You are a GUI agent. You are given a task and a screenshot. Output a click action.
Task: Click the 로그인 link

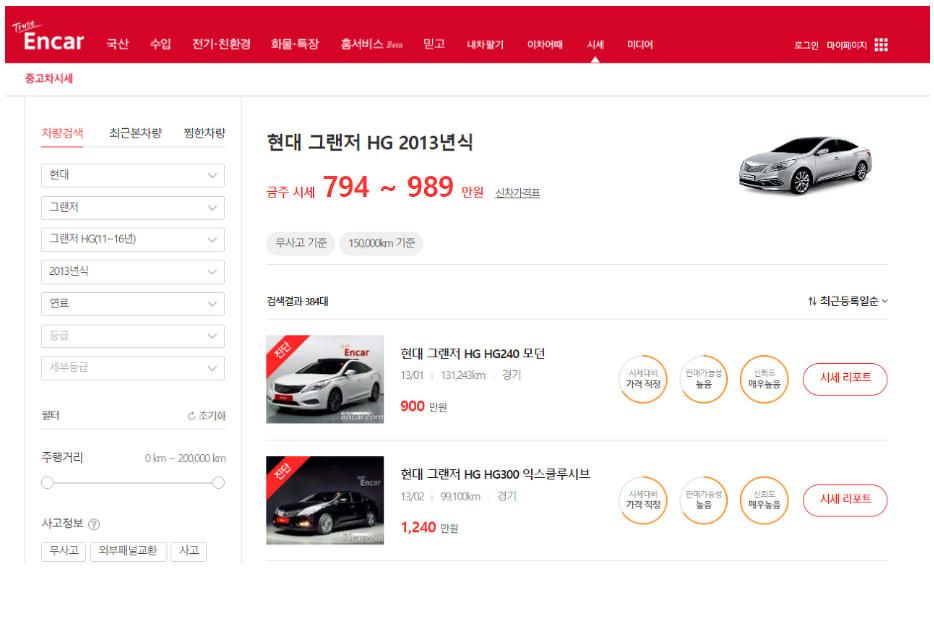806,45
